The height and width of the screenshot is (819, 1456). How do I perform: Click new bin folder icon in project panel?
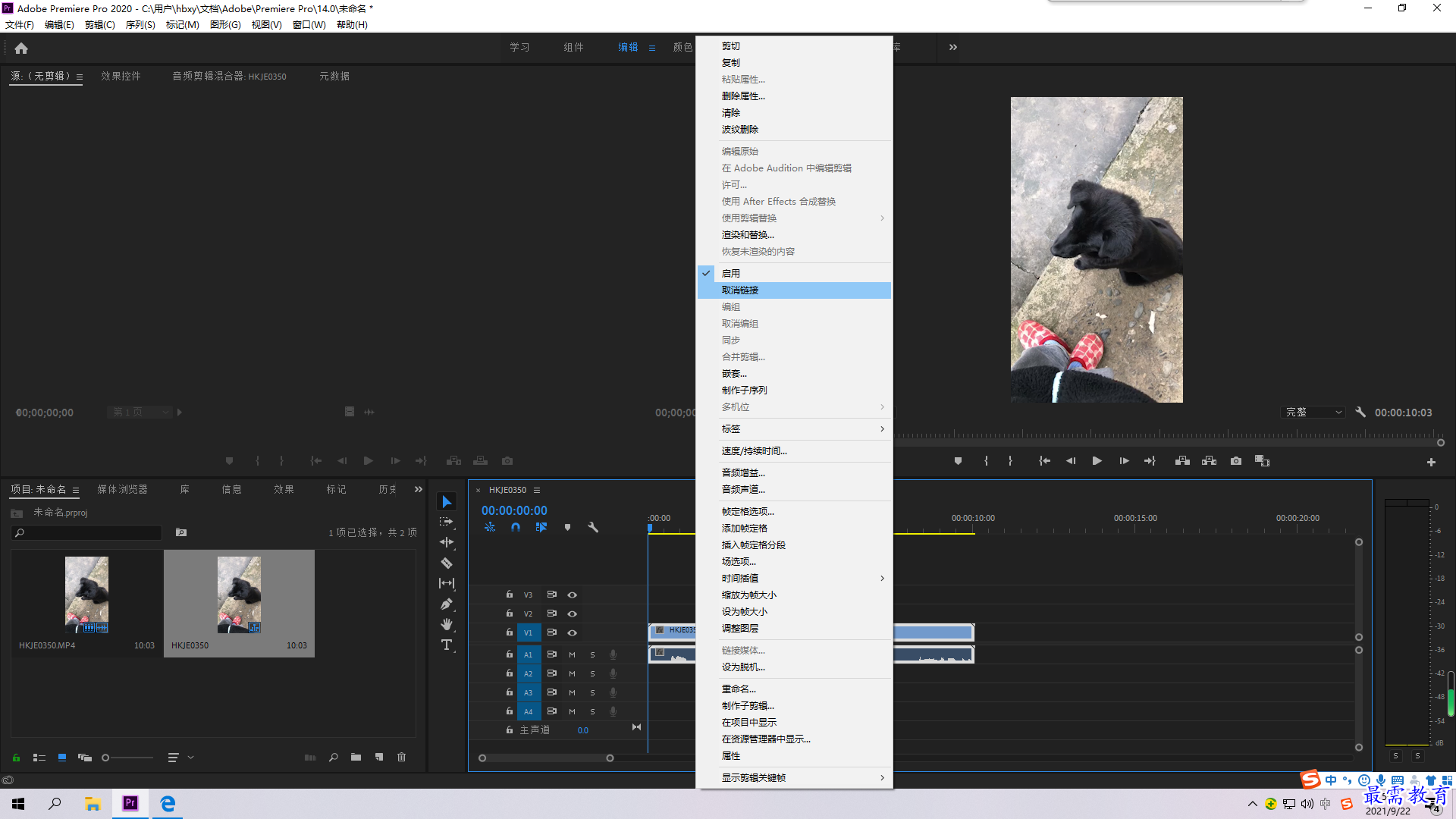(x=356, y=757)
